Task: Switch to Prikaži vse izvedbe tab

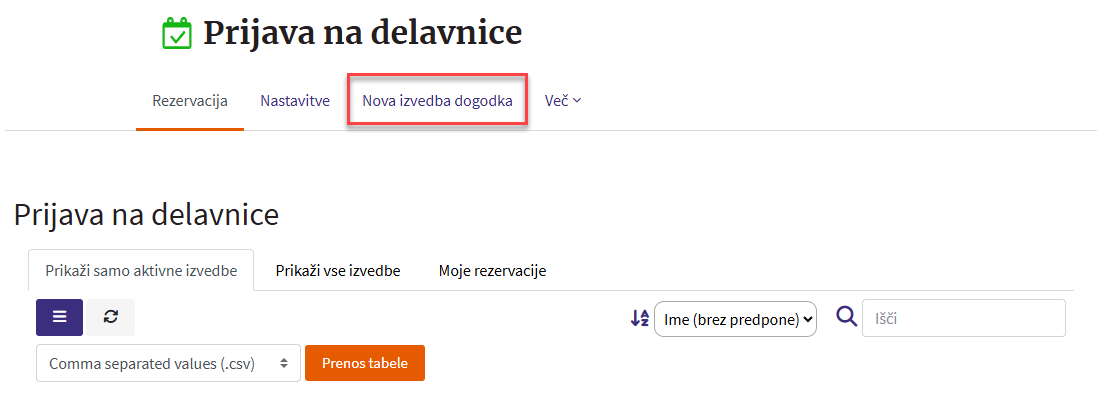Action: pos(338,271)
